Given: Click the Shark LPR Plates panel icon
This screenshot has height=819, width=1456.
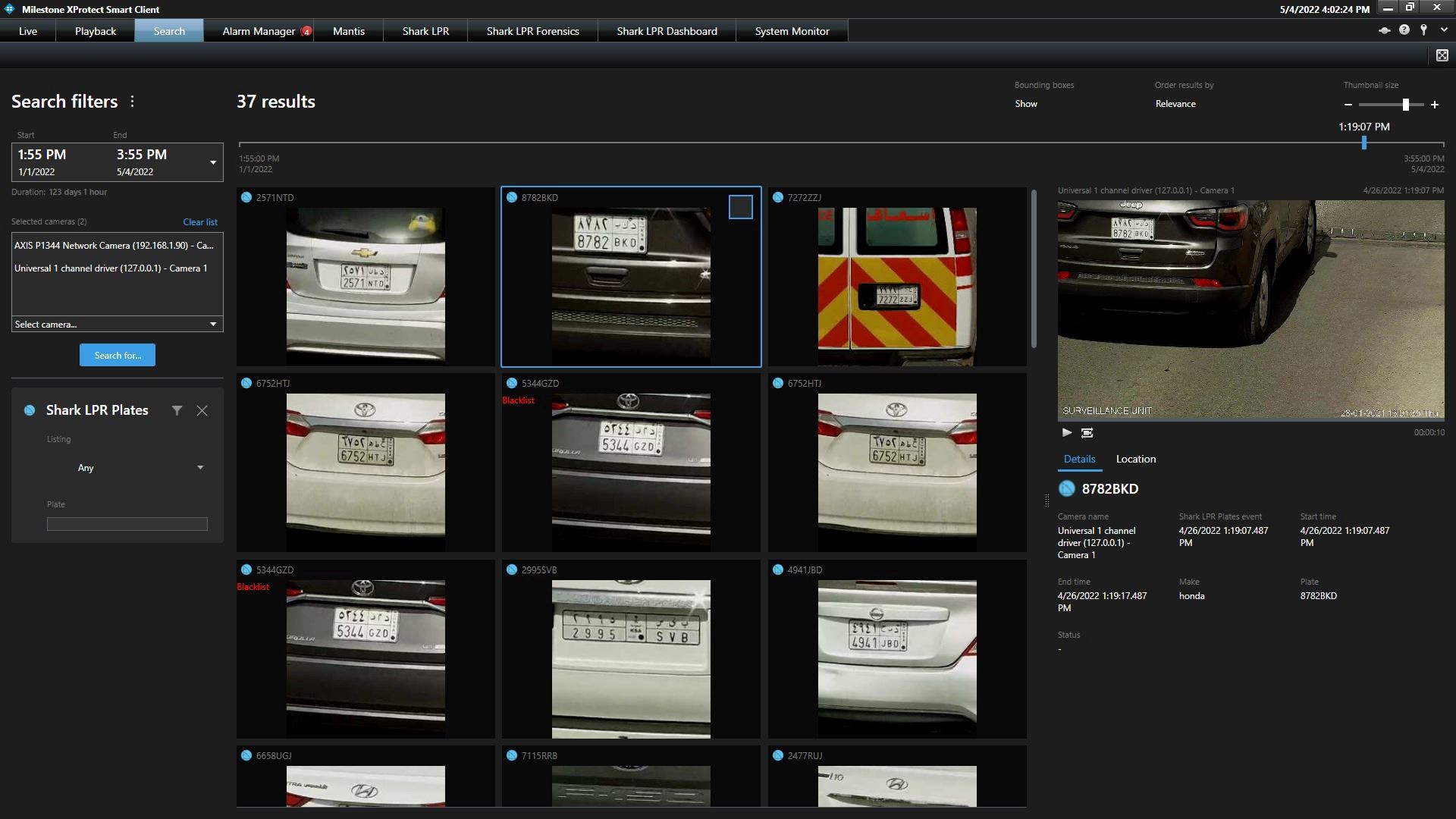Looking at the screenshot, I should 30,410.
